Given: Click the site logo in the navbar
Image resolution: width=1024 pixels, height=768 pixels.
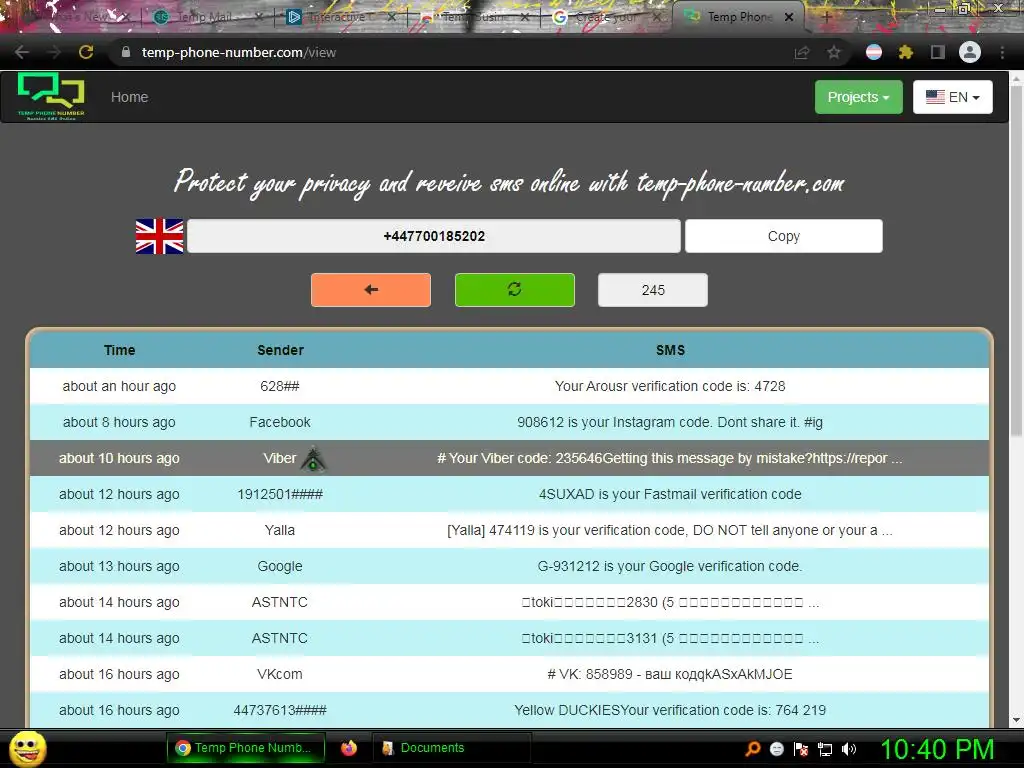Looking at the screenshot, I should [x=51, y=96].
